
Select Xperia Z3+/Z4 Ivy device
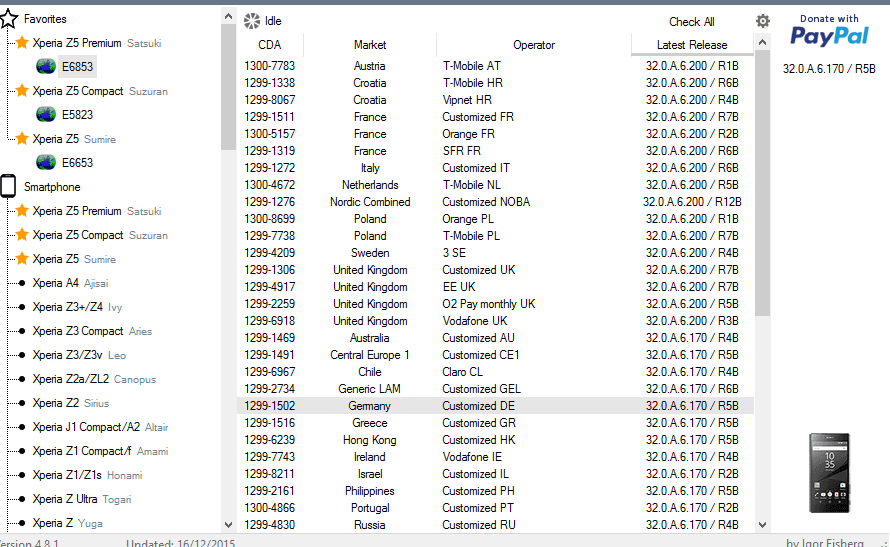pos(77,307)
